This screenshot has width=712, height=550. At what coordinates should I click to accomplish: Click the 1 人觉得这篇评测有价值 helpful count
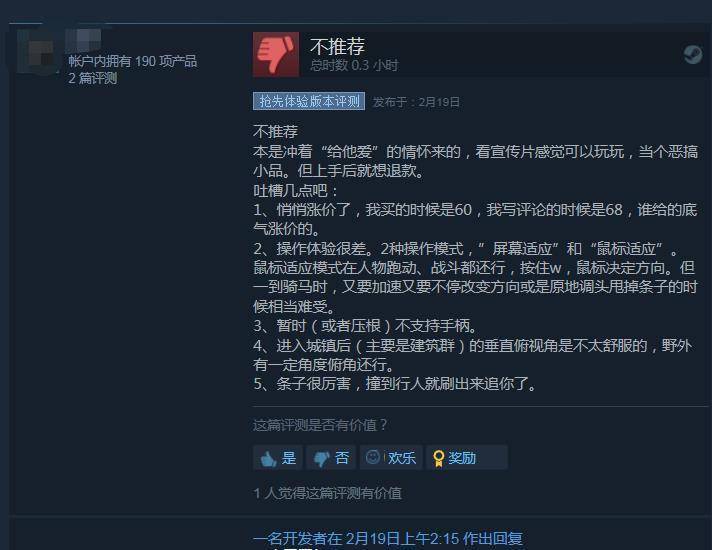327,493
